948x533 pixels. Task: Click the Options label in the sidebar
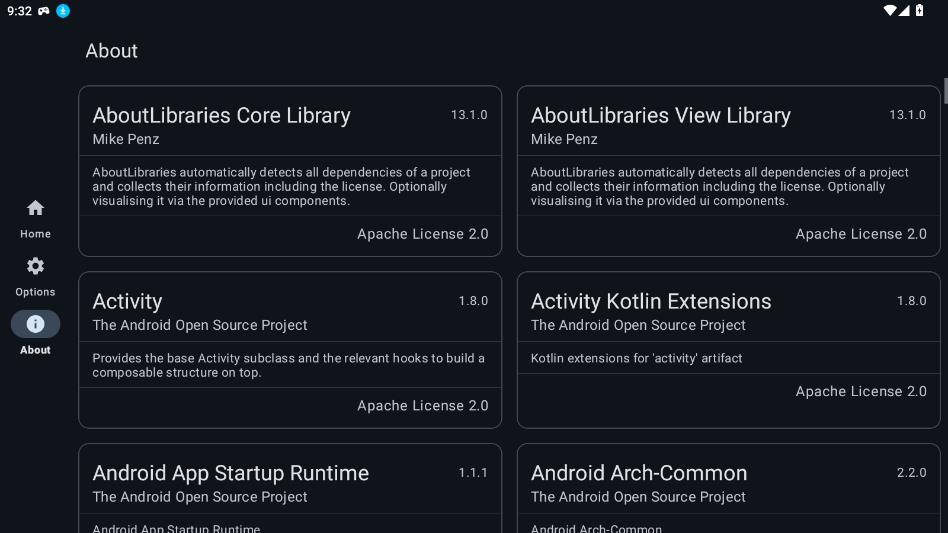coord(35,292)
